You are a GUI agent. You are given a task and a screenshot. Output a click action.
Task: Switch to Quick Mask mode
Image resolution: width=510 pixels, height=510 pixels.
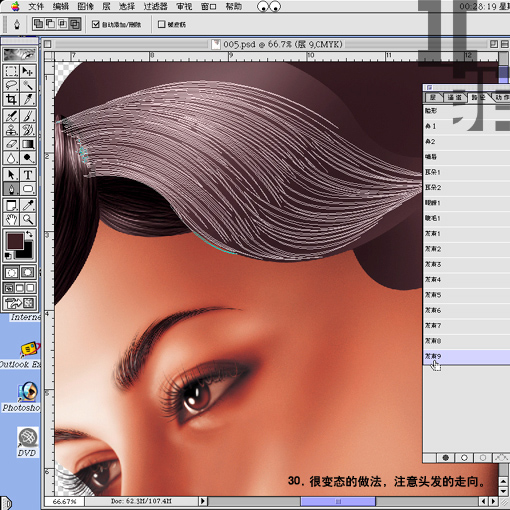(x=28, y=273)
